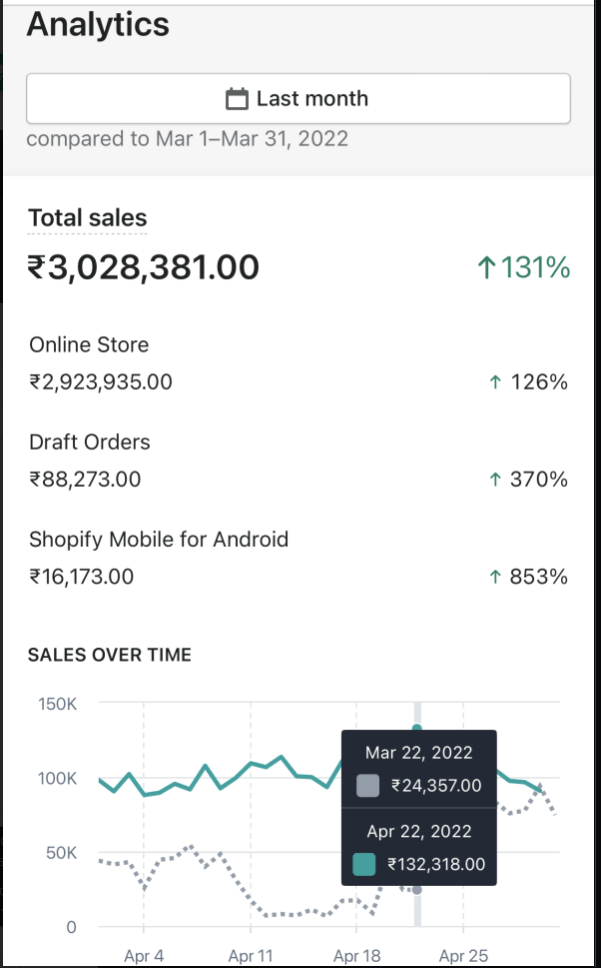601x968 pixels.
Task: Open the Last month date range picker
Action: click(x=298, y=98)
